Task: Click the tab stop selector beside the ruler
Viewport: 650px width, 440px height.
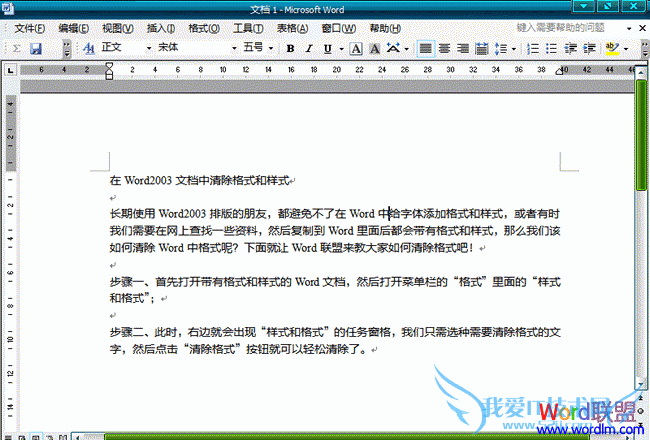Action: point(10,70)
